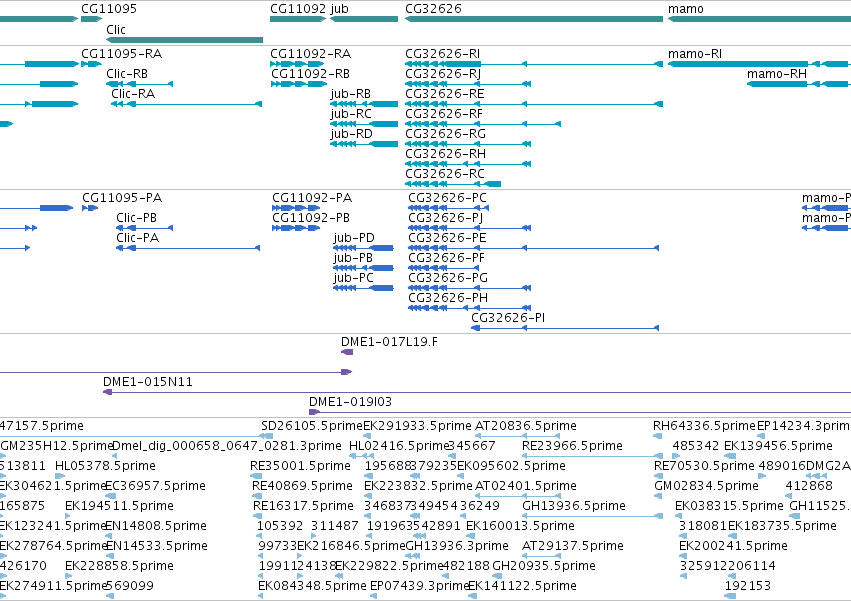Select BAC end DME1-017L19.F
Viewport: 851px width, 601px height.
pyautogui.click(x=347, y=352)
